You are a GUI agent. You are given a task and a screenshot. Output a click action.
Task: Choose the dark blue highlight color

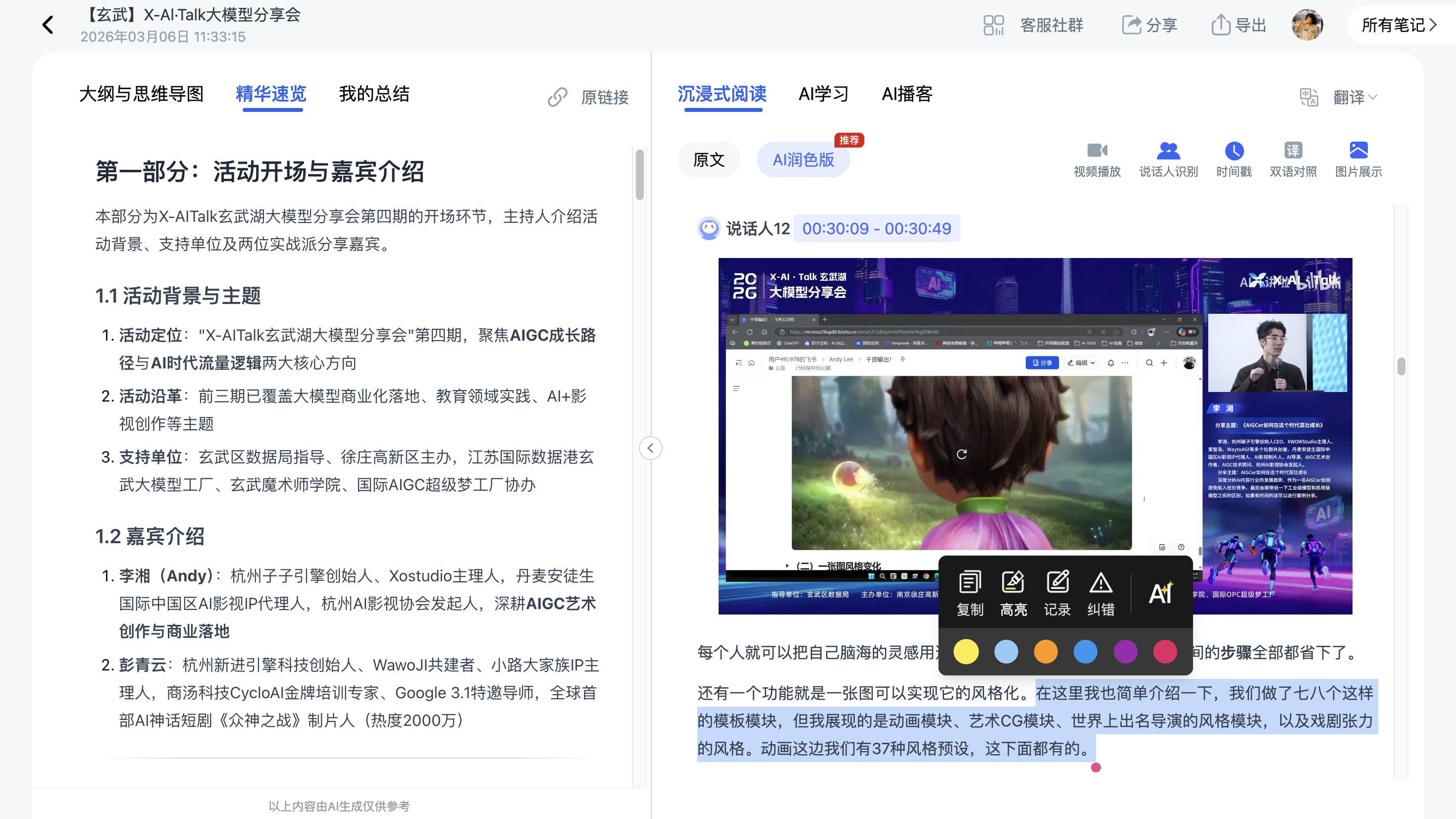(1085, 651)
